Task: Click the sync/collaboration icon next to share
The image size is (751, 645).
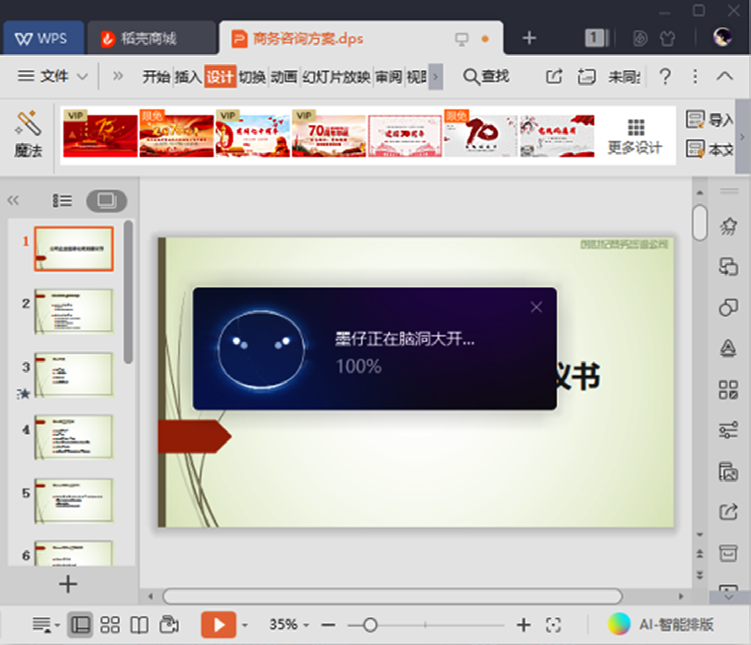Action: [586, 77]
